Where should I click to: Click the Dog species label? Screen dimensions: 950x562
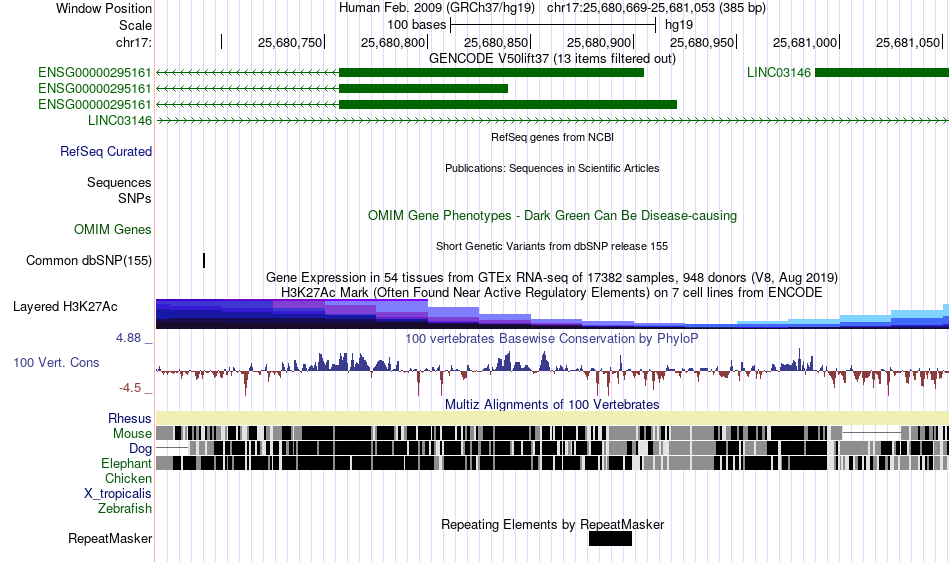coord(140,449)
